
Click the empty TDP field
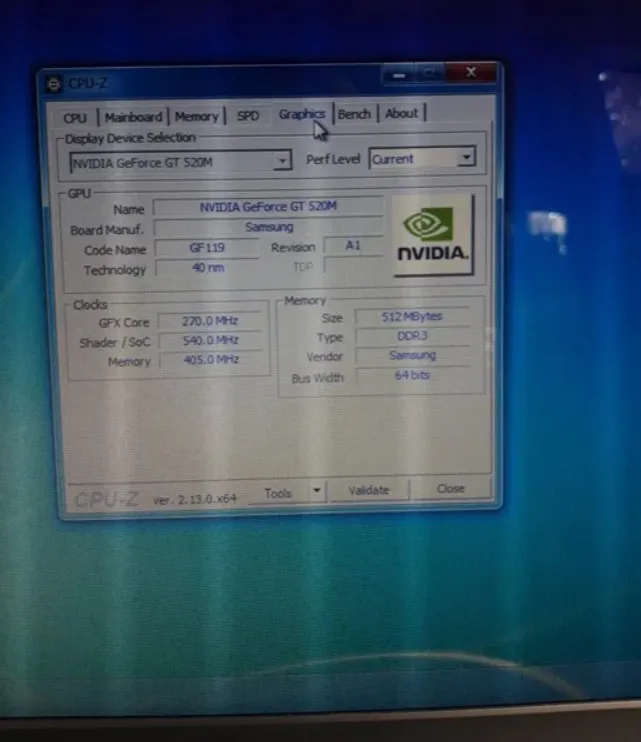(353, 266)
